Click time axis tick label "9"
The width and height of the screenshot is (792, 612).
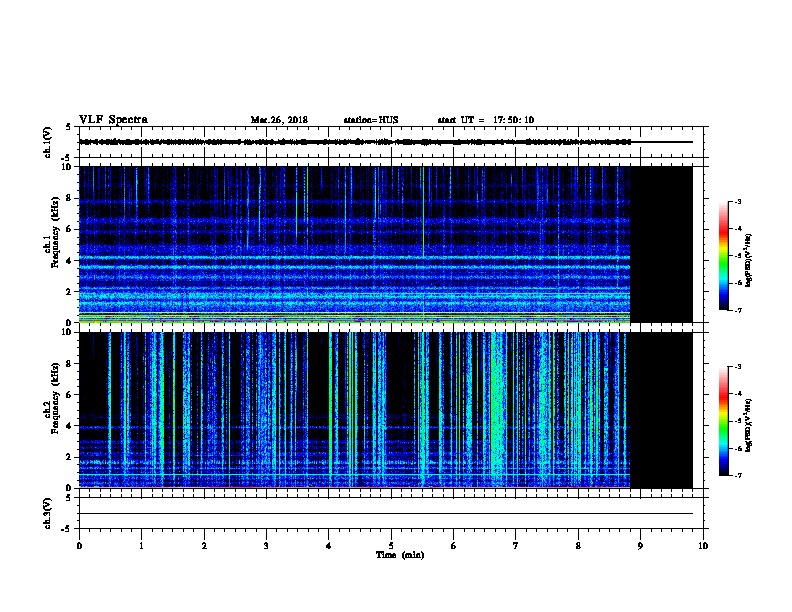640,546
